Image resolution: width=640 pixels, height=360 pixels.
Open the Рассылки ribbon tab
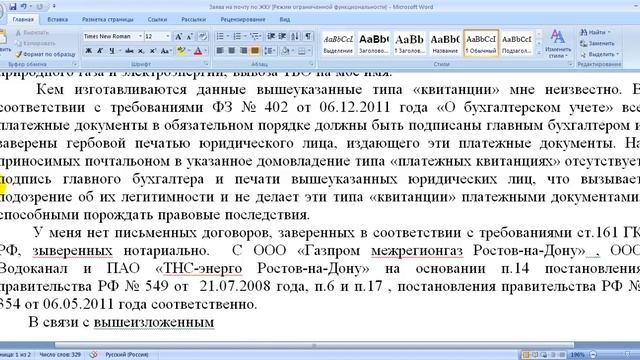pos(193,20)
